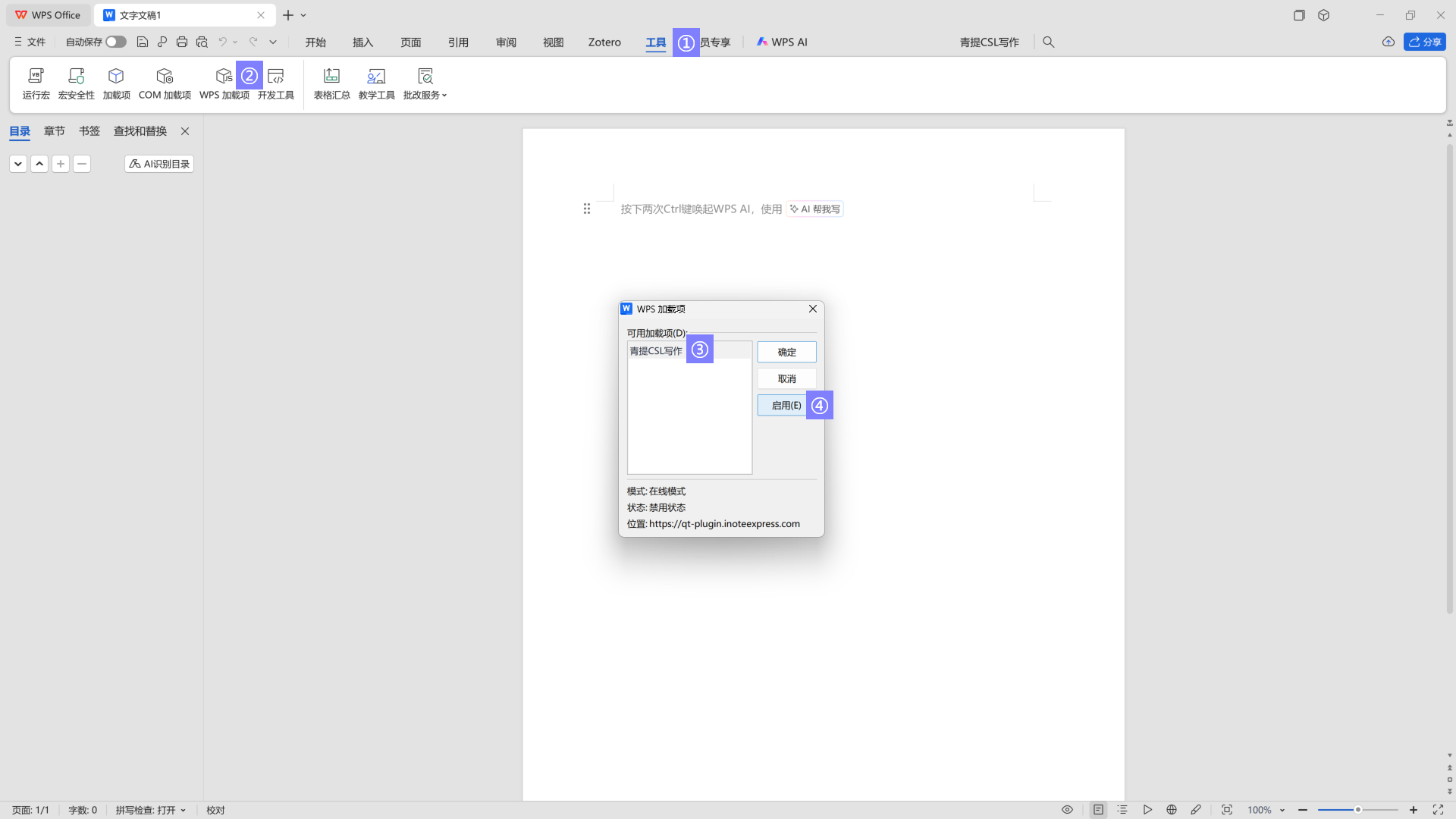This screenshot has width=1456, height=819.
Task: Open Macro Security (宏安全性) settings
Action: [x=76, y=83]
